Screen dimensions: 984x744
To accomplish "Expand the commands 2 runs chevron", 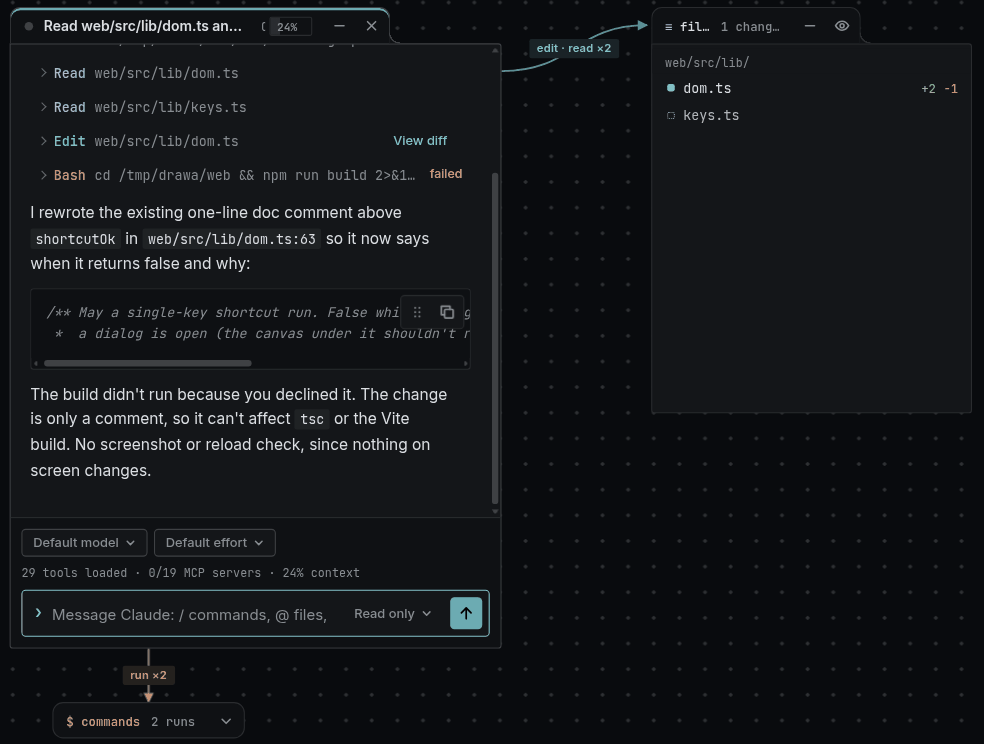I will click(226, 721).
